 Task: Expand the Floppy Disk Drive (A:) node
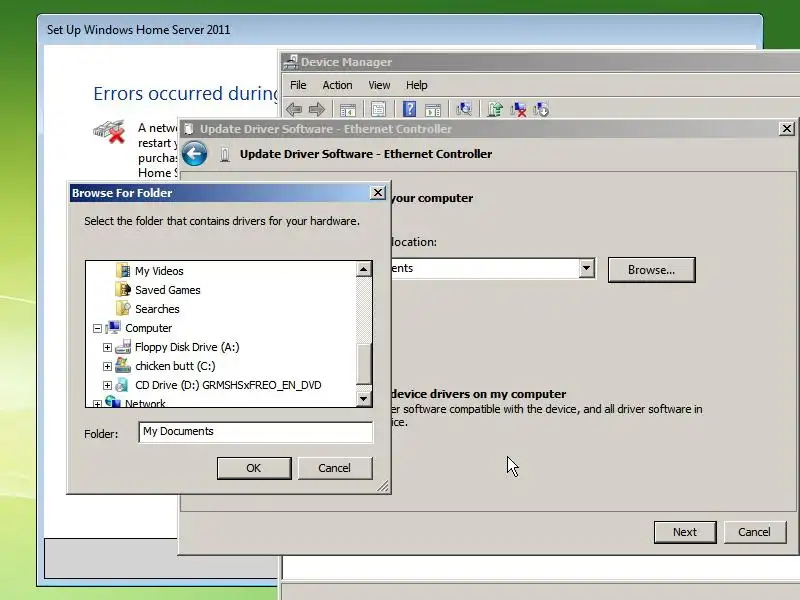tap(107, 347)
